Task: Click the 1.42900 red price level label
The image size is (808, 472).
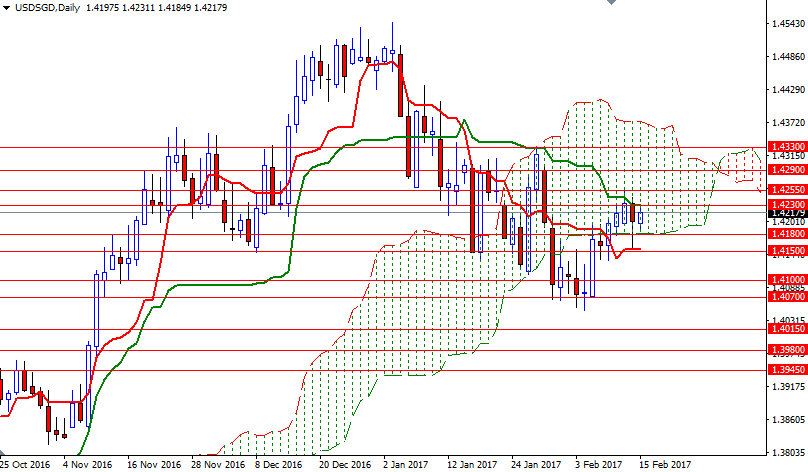Action: (787, 170)
